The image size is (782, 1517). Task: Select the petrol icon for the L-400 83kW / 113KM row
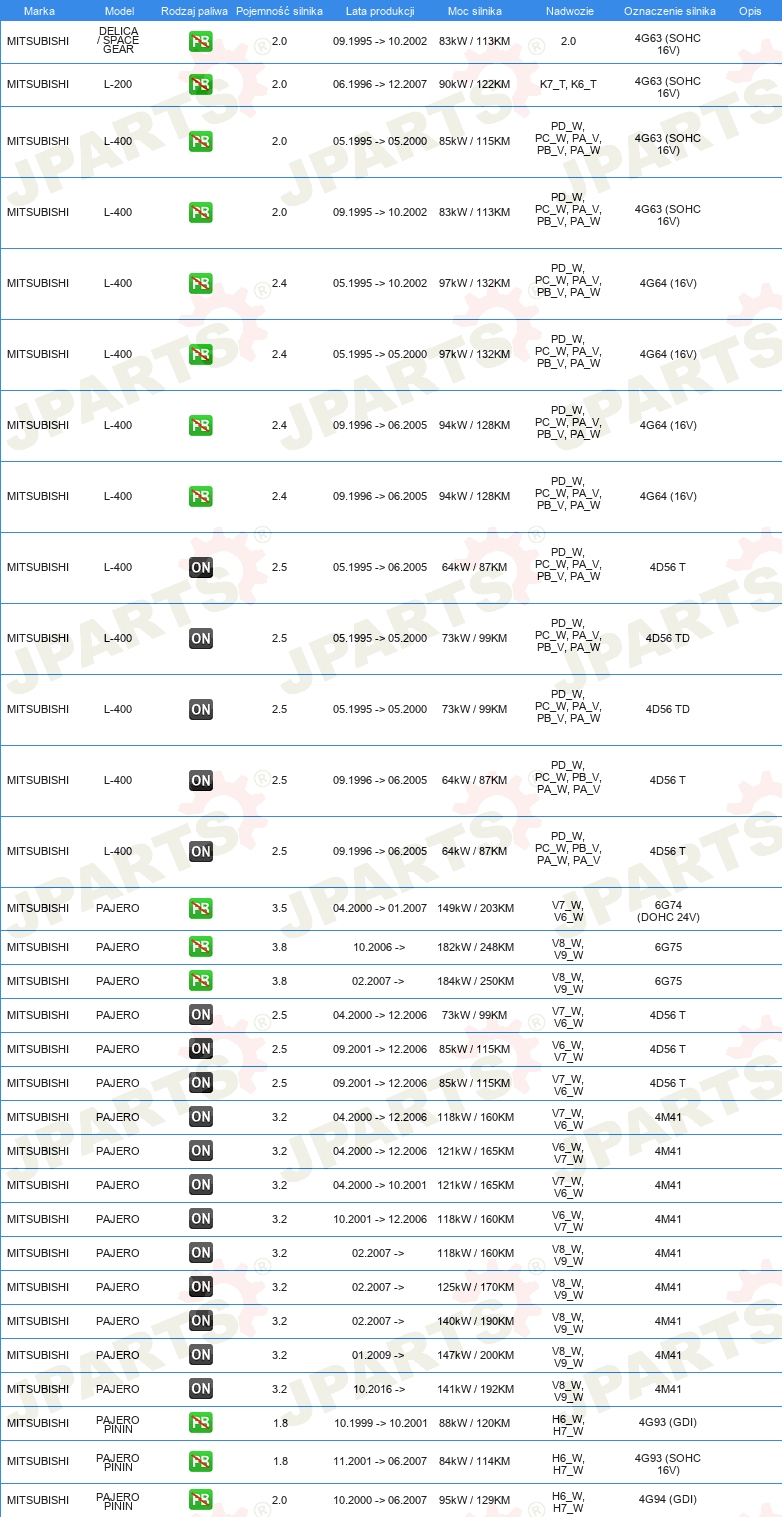click(x=200, y=212)
